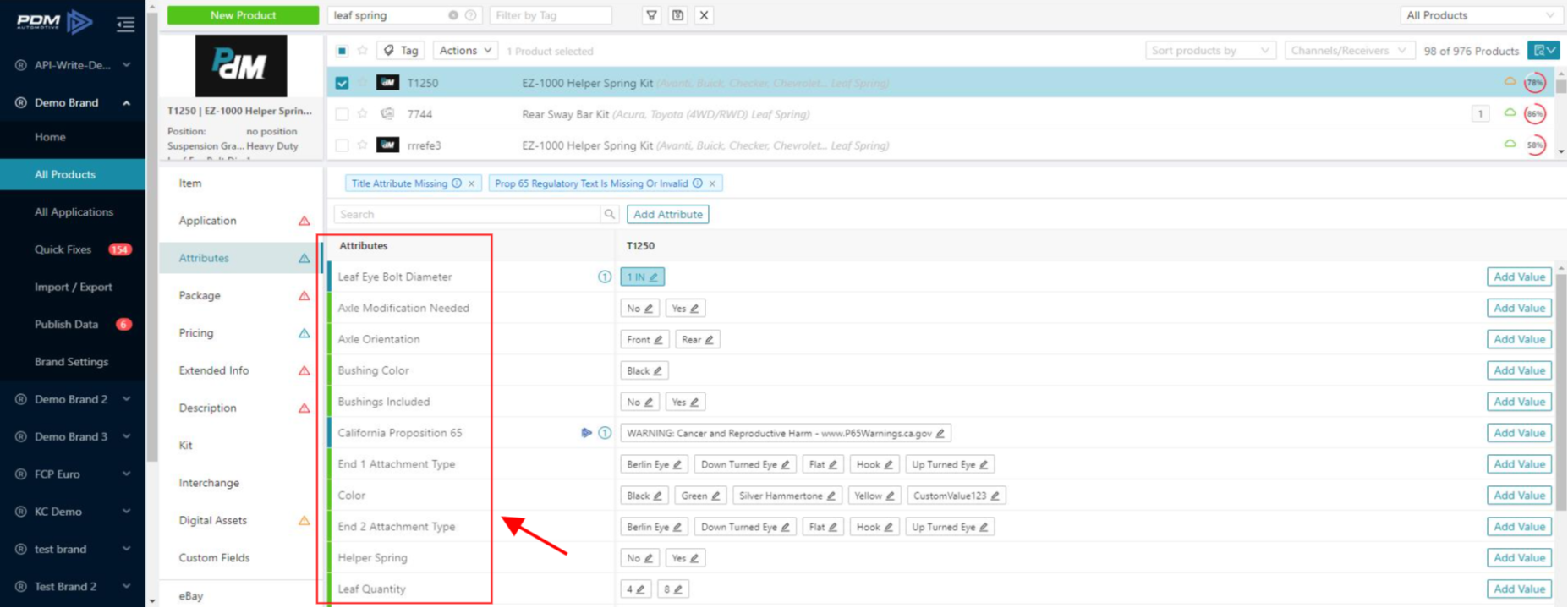
Task: Click the save filter icon
Action: click(677, 15)
